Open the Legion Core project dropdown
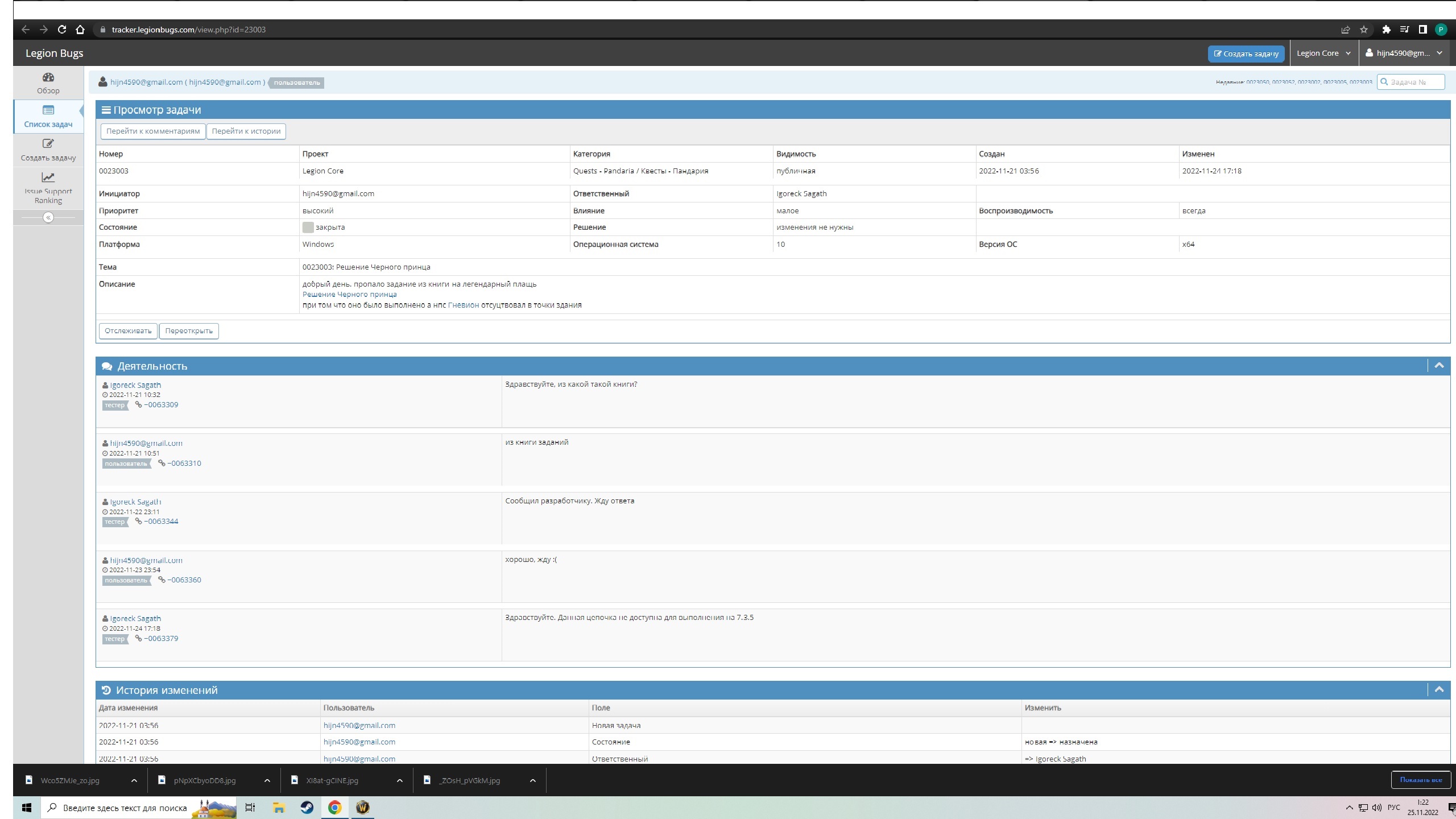Screen dimensions: 1456x819 point(1323,53)
